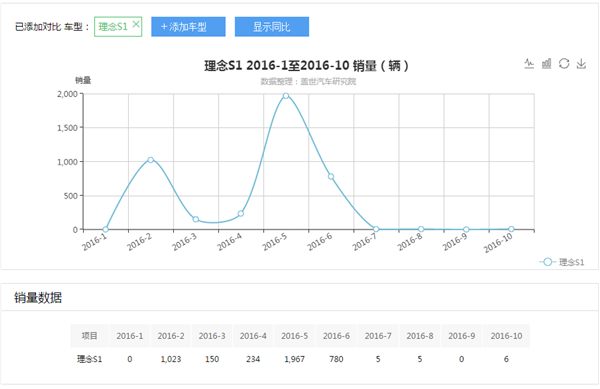Select the 2016-7 data point on chart

click(376, 229)
